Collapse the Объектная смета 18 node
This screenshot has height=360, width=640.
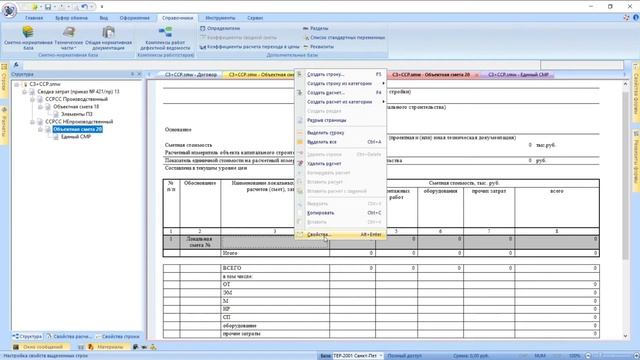tap(40, 107)
